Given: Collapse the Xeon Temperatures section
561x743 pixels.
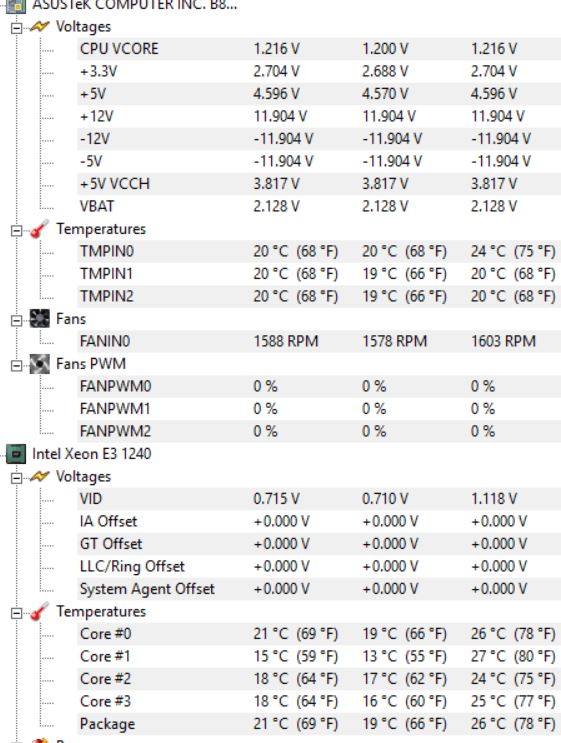Looking at the screenshot, I should 16,613.
